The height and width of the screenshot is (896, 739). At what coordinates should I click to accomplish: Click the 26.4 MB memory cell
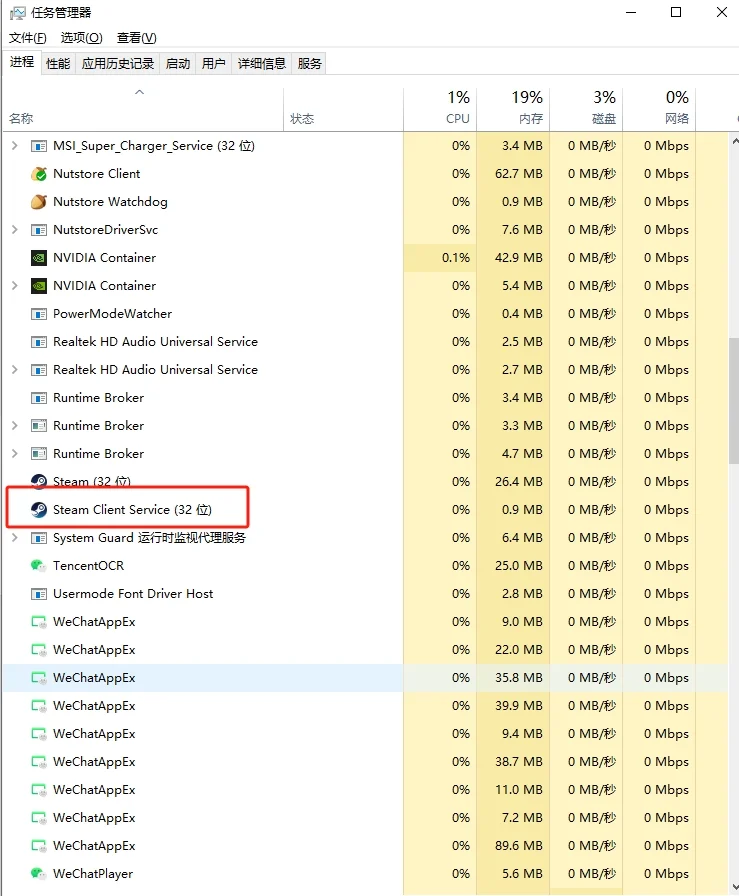coord(513,482)
